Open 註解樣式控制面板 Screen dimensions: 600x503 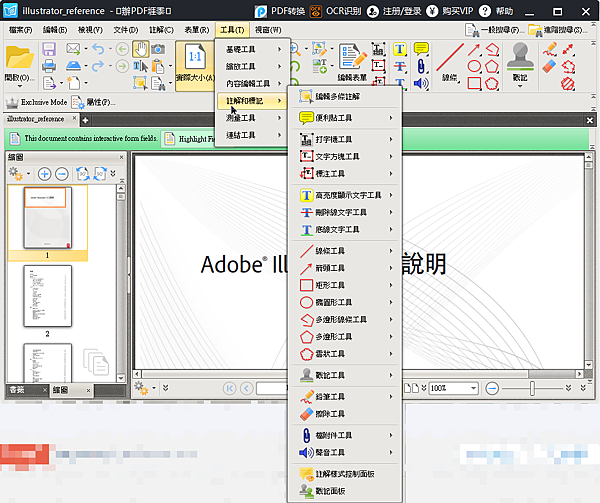(345, 474)
